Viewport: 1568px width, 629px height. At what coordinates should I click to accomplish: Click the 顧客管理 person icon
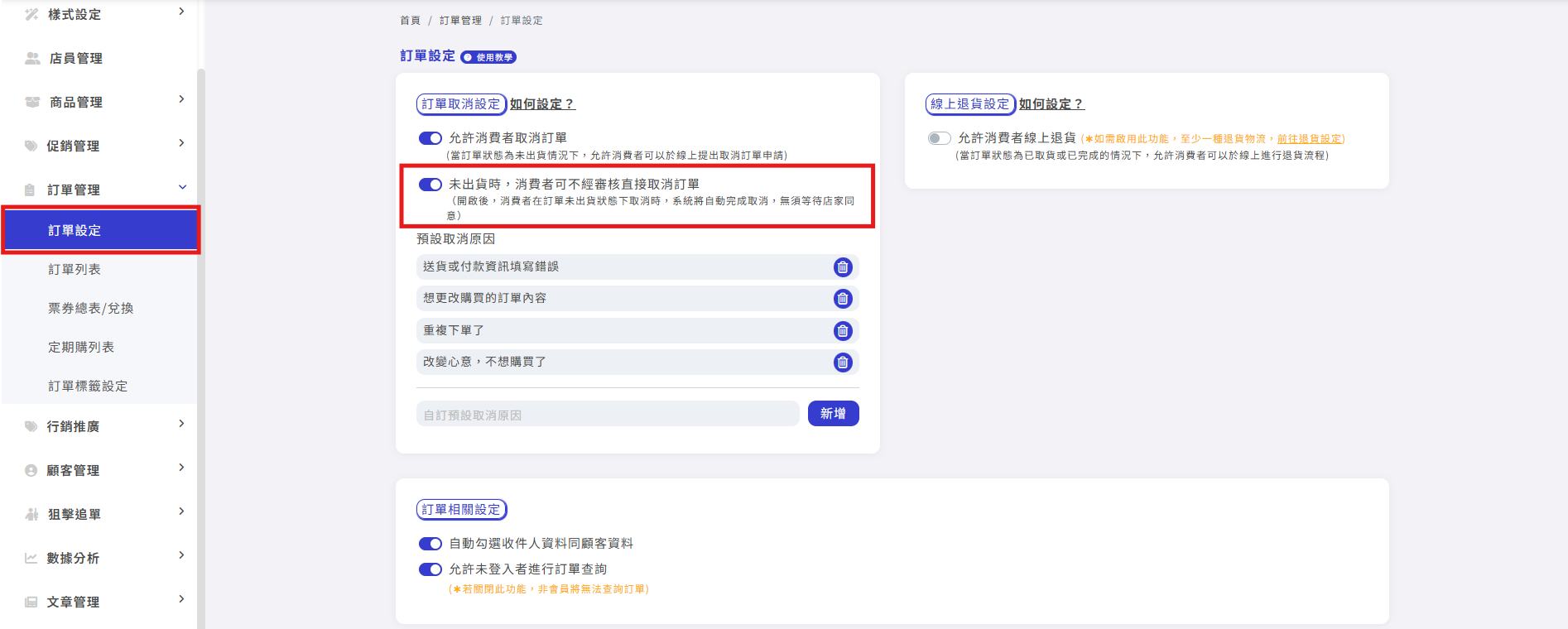pyautogui.click(x=31, y=470)
